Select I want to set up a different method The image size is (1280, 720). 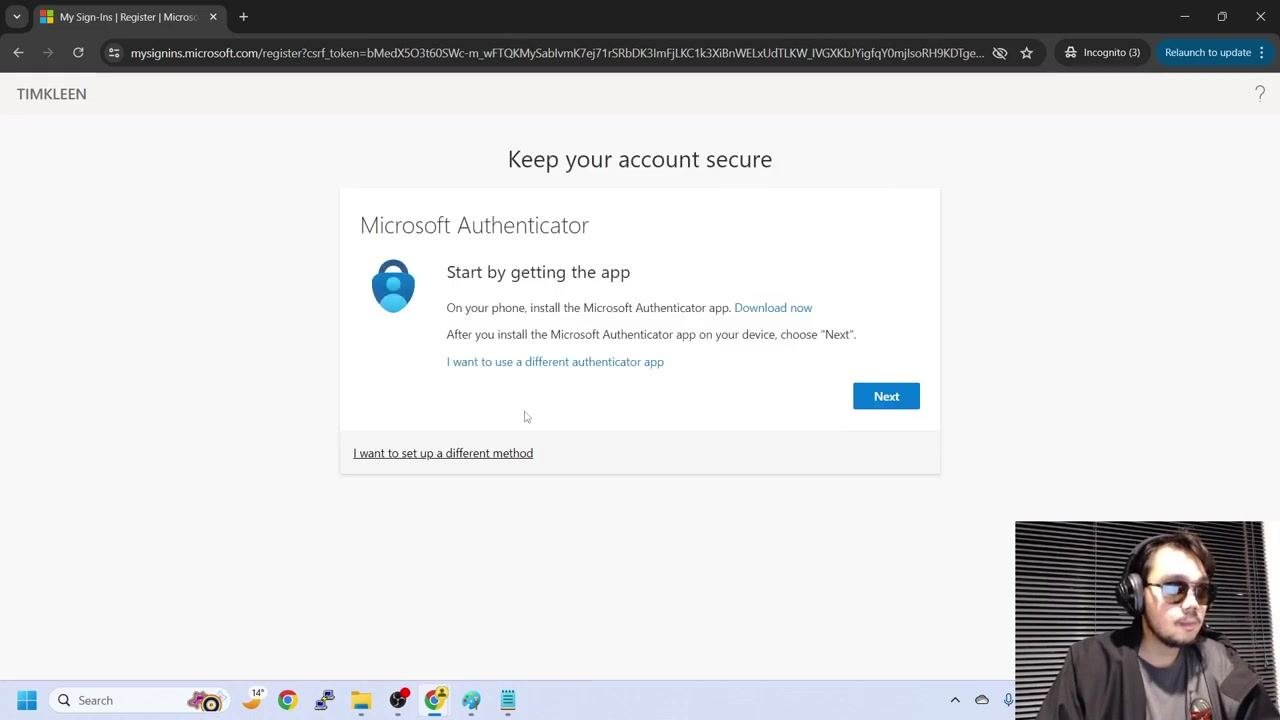pos(443,453)
